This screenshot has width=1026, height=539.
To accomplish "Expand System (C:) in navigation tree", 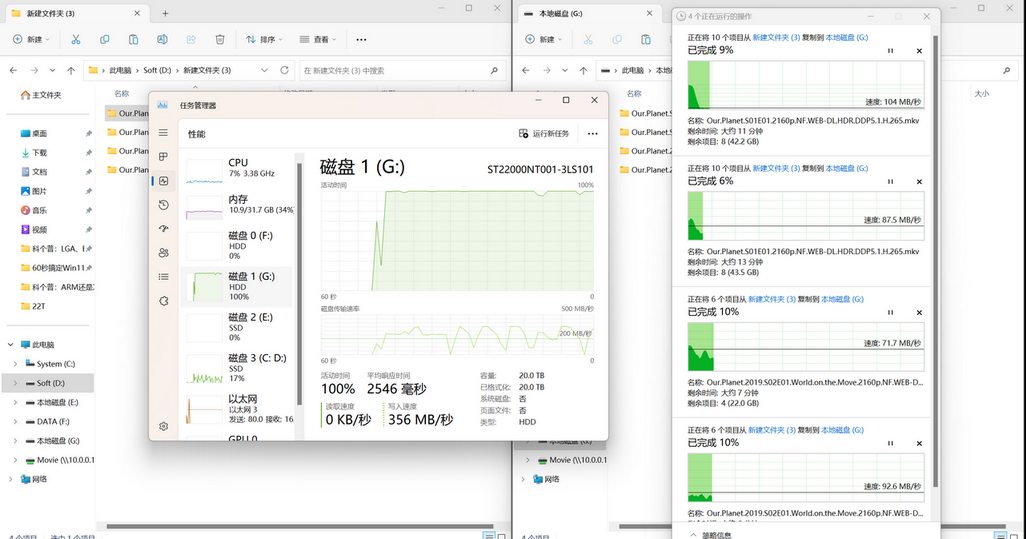I will (15, 364).
